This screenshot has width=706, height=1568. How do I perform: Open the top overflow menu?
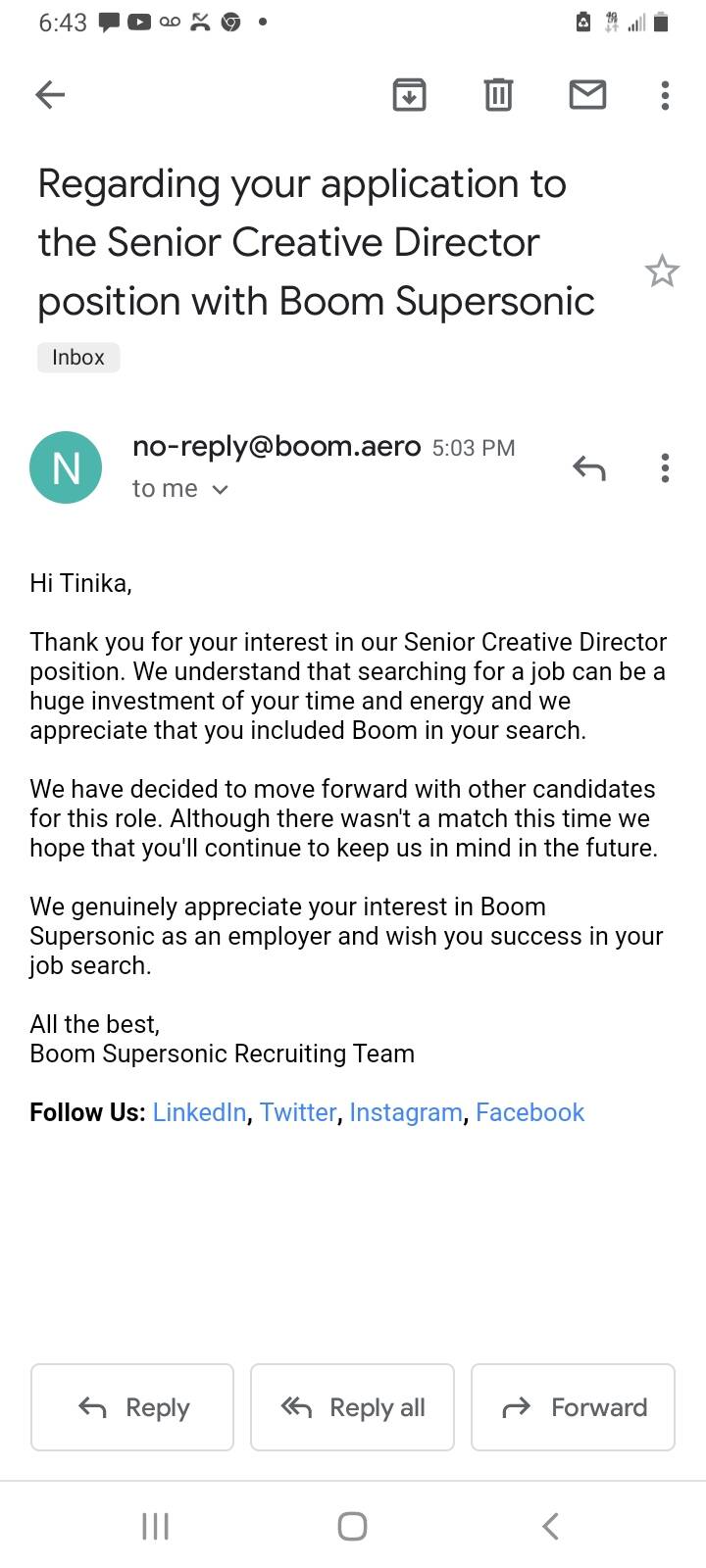point(665,94)
